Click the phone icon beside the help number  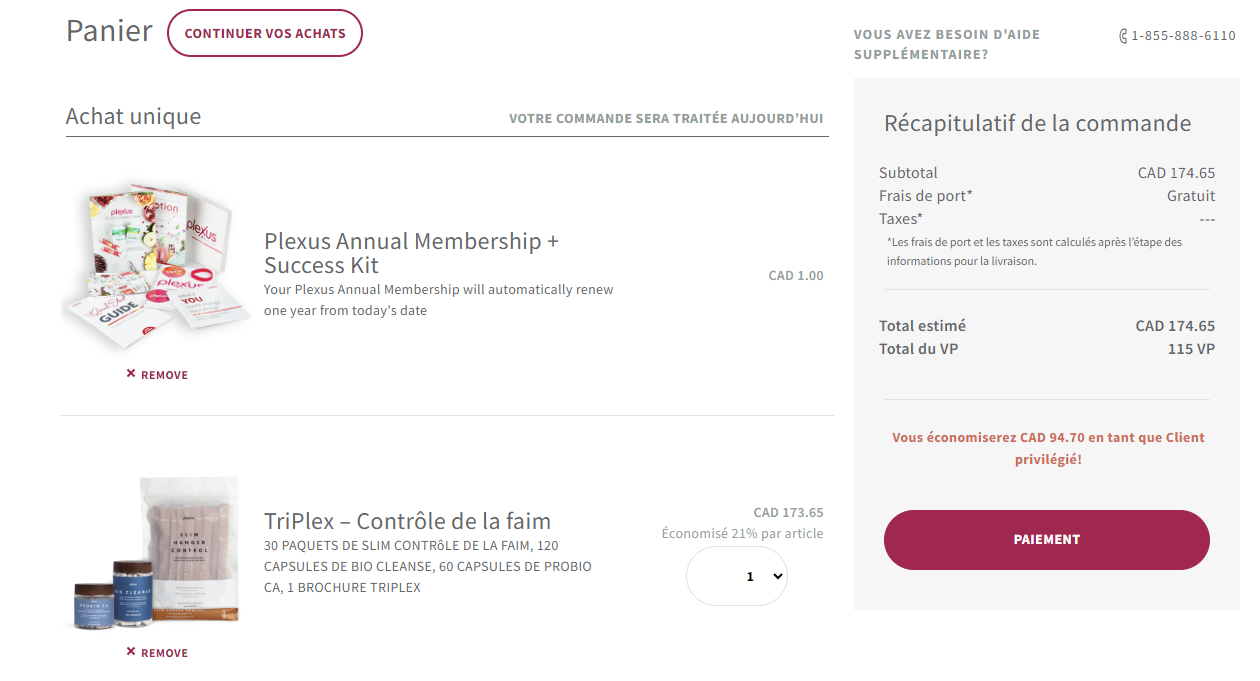click(x=1123, y=36)
